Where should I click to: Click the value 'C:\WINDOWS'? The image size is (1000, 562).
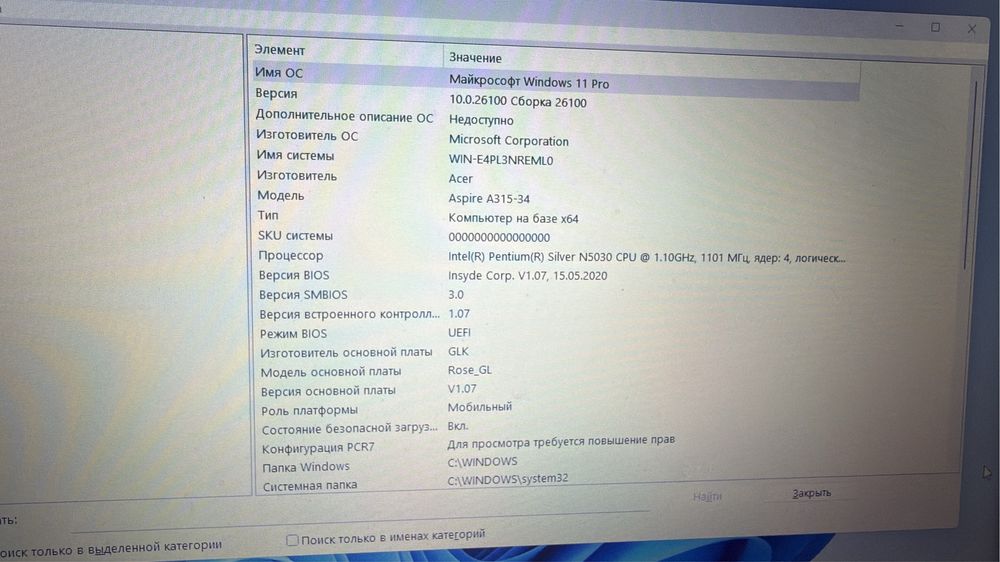point(483,461)
